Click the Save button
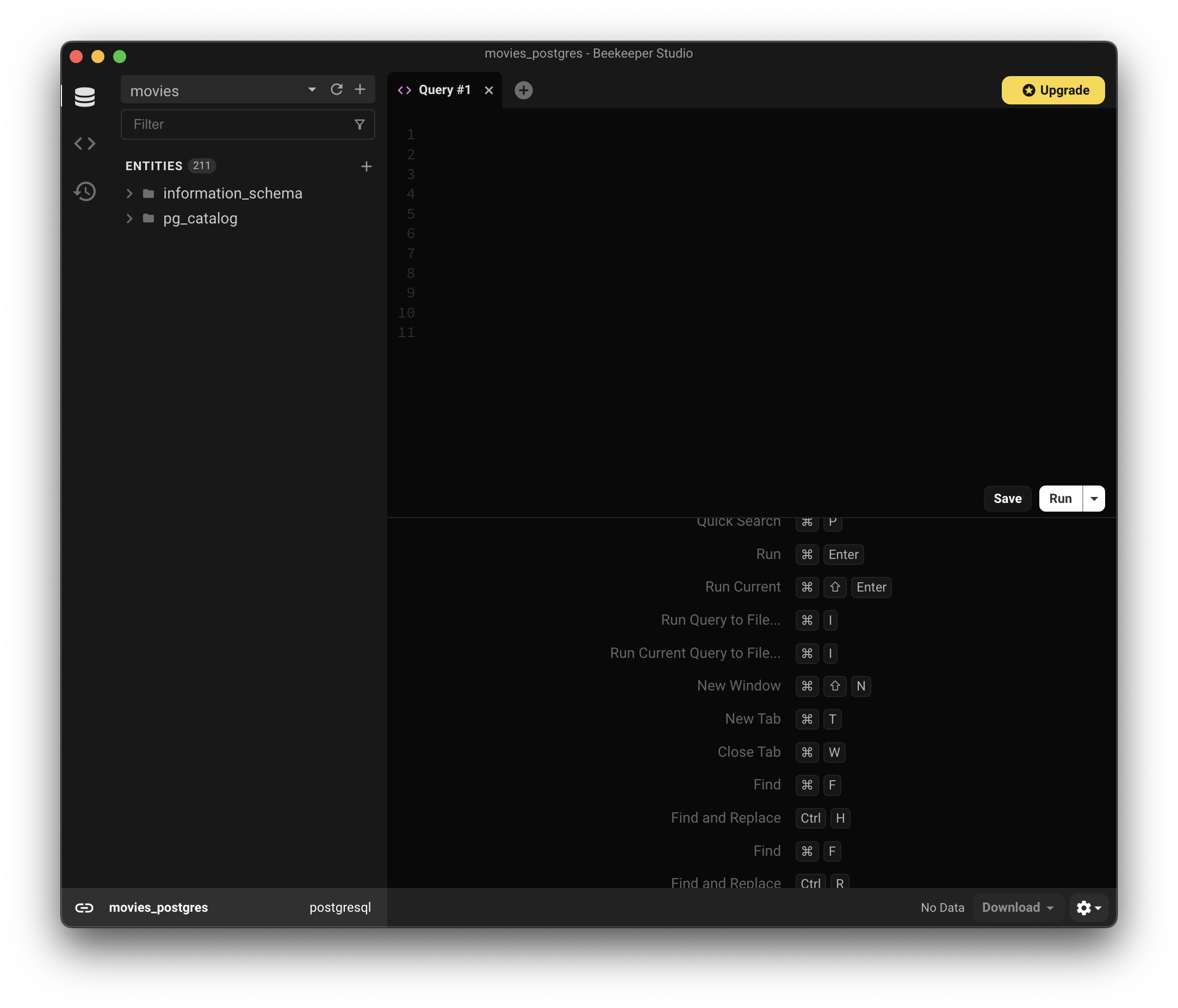This screenshot has width=1178, height=1008. coord(1007,499)
